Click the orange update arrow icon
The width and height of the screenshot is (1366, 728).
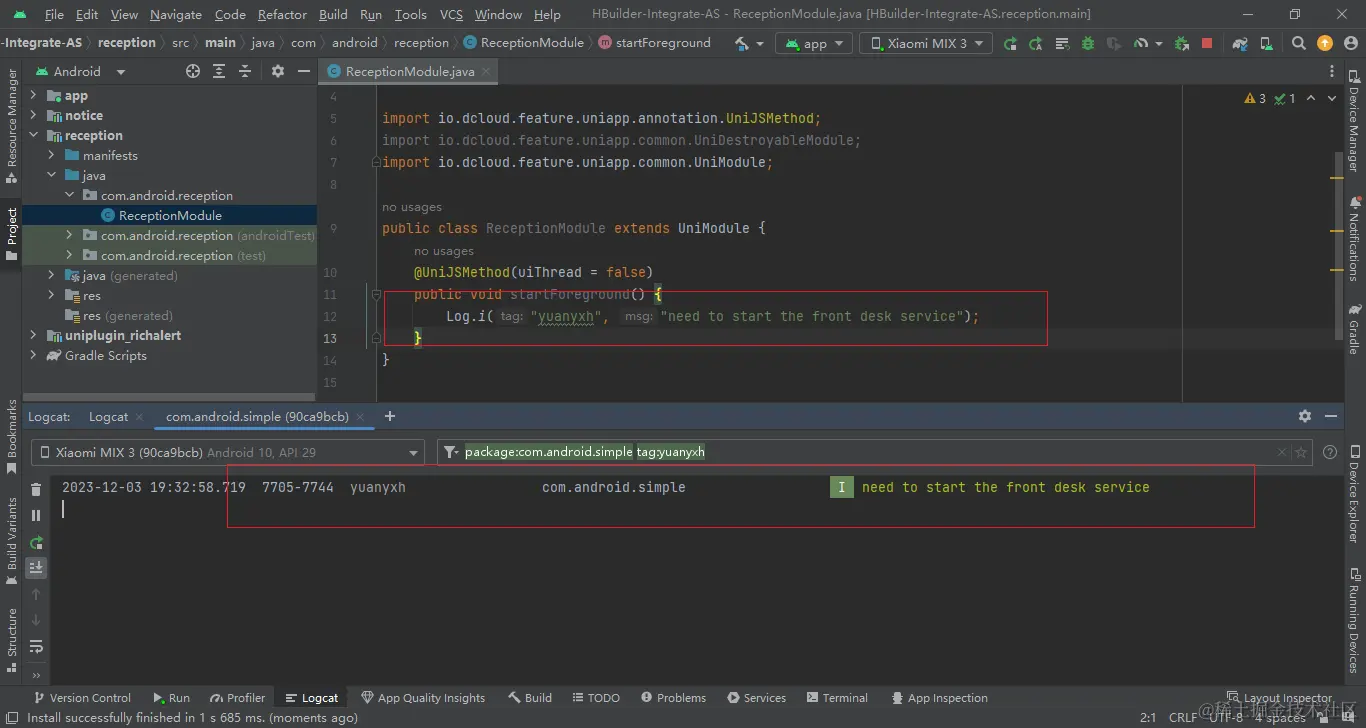click(1324, 43)
